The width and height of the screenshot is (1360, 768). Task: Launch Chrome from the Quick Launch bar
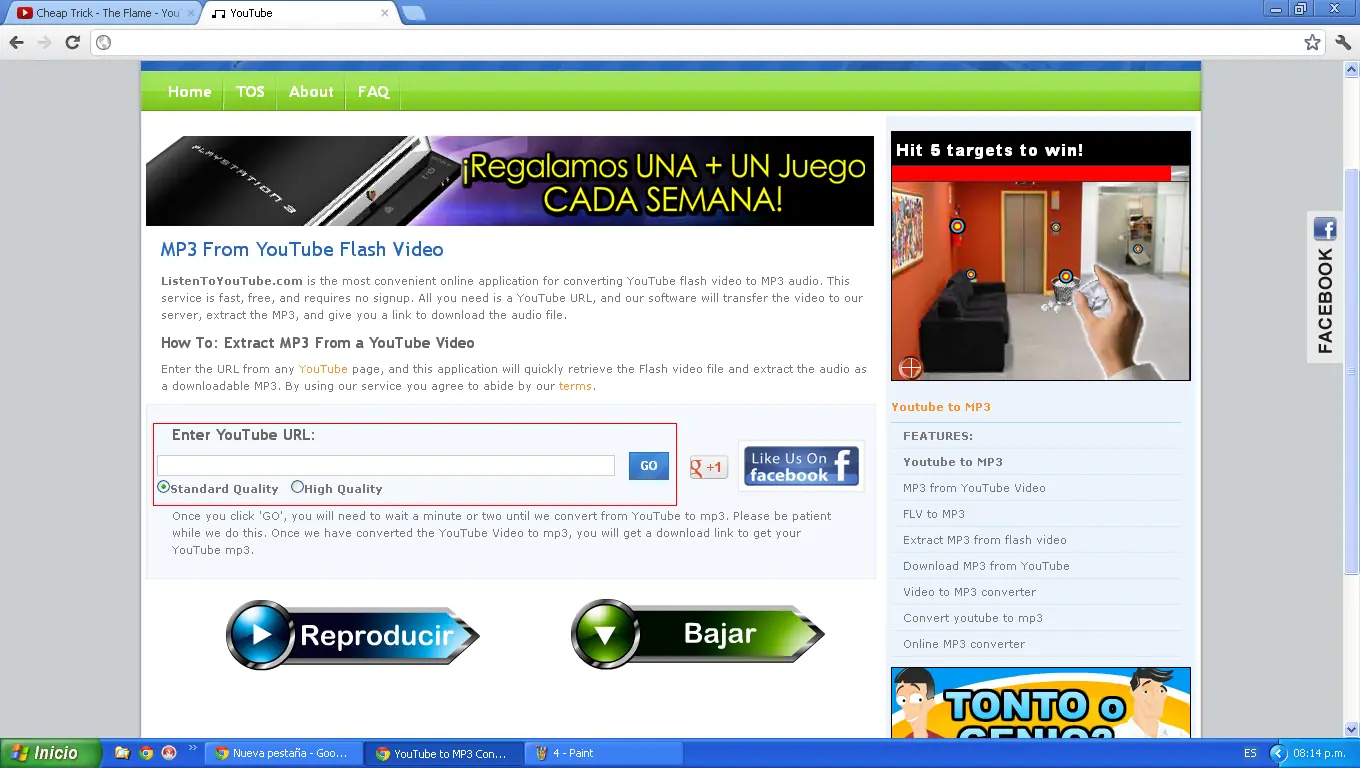[x=146, y=753]
